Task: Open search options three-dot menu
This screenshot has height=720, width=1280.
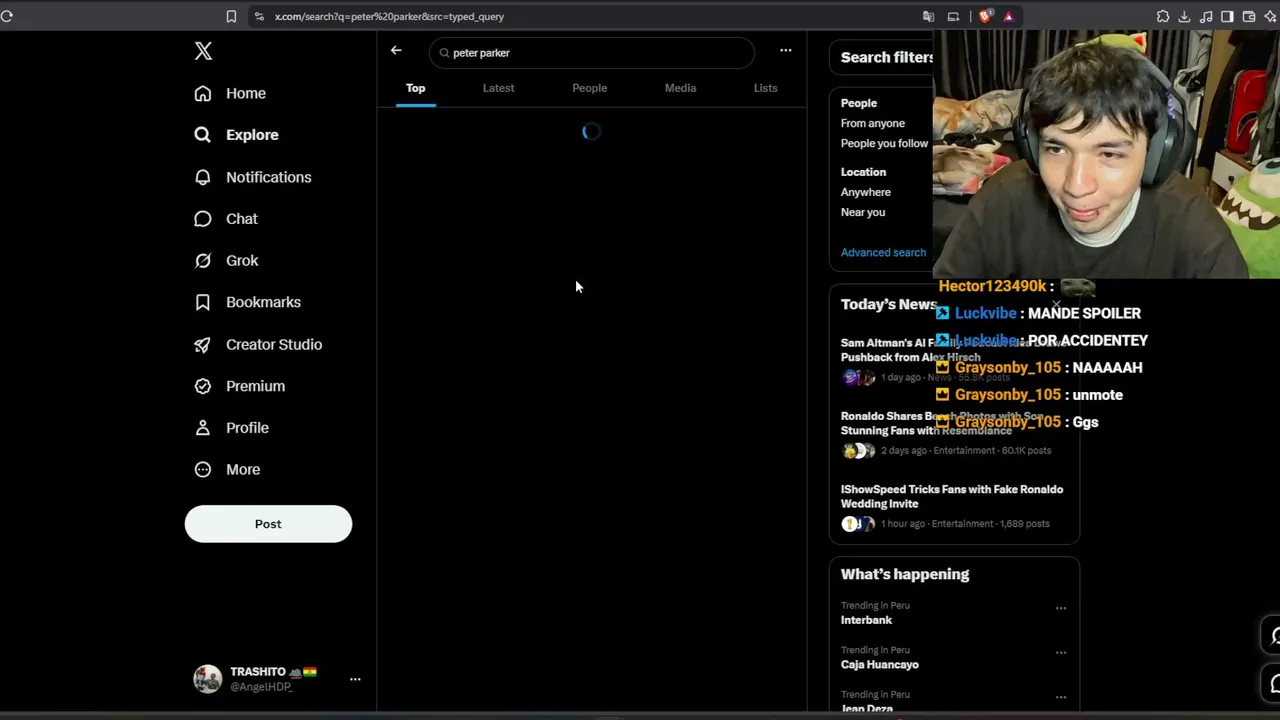Action: pos(786,50)
